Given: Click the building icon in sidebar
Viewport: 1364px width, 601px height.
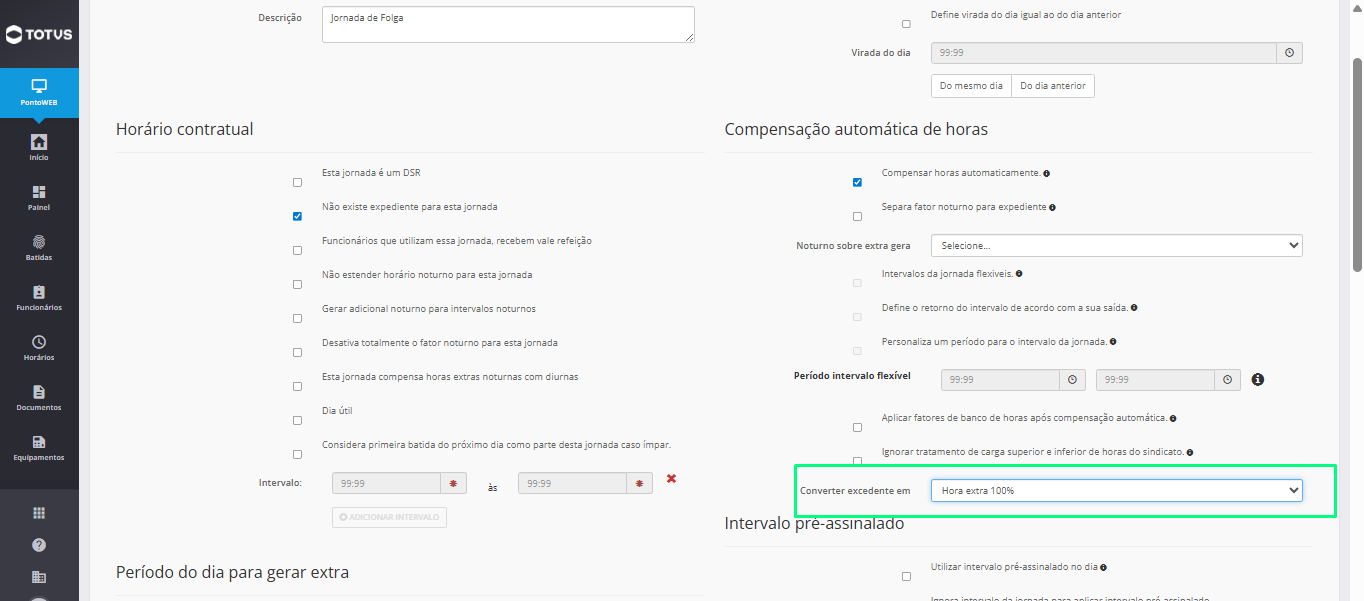Looking at the screenshot, I should 39,577.
